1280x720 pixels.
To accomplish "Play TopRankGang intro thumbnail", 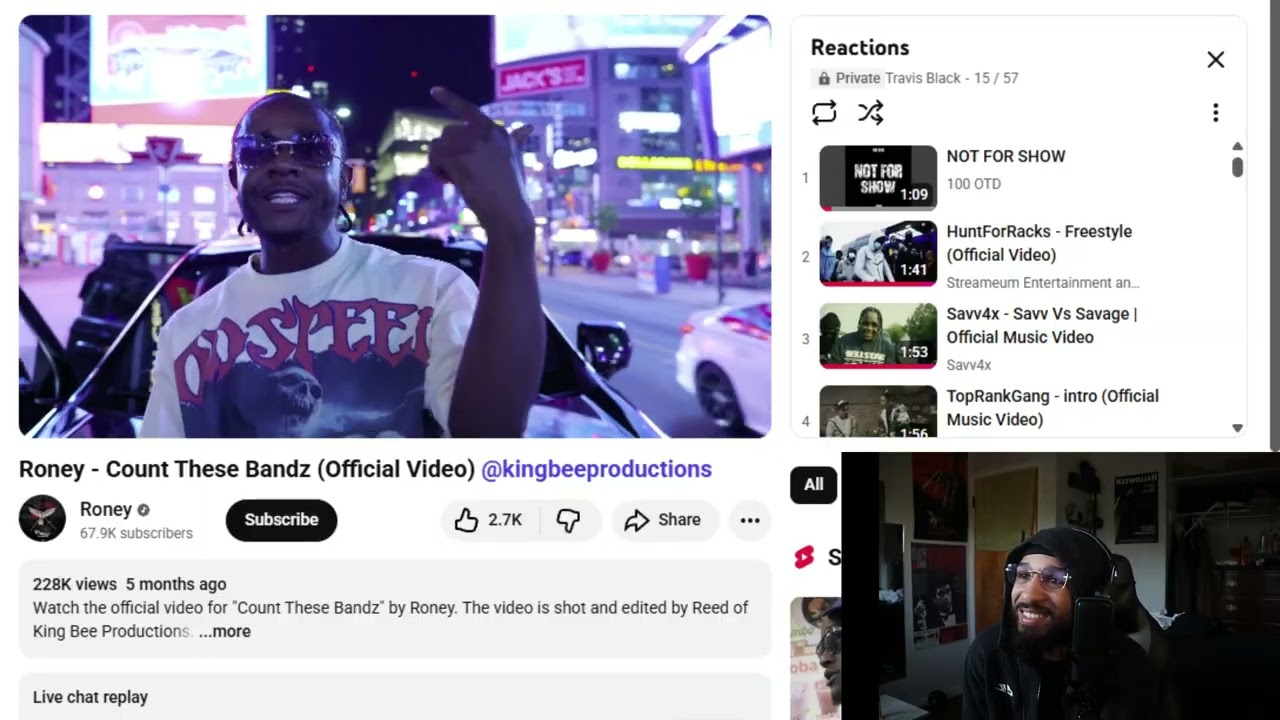I will point(878,411).
